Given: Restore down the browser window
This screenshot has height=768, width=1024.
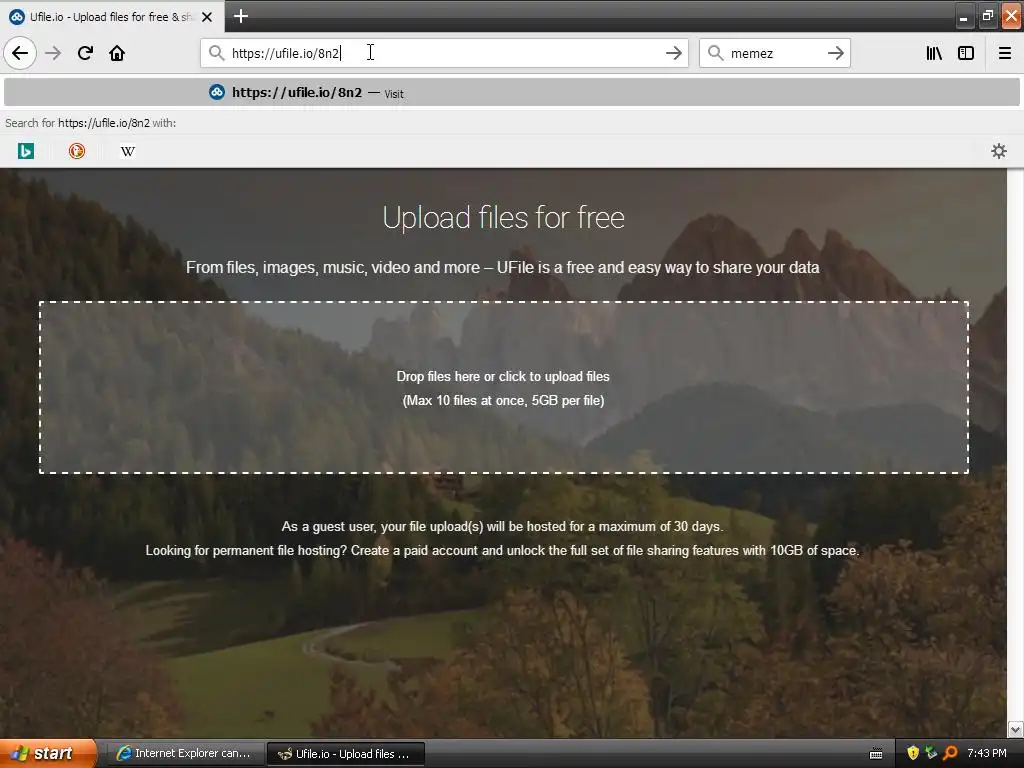Looking at the screenshot, I should 987,16.
